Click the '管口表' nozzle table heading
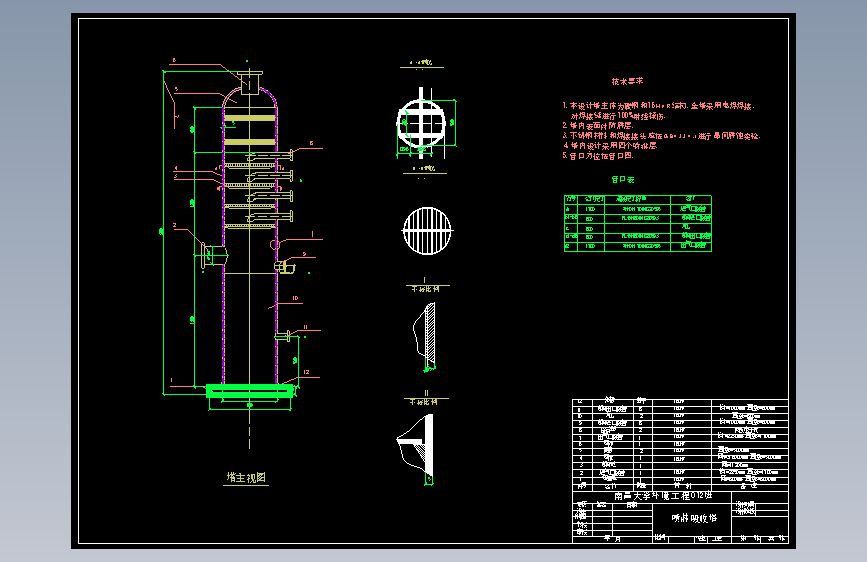This screenshot has width=867, height=562. 623,180
